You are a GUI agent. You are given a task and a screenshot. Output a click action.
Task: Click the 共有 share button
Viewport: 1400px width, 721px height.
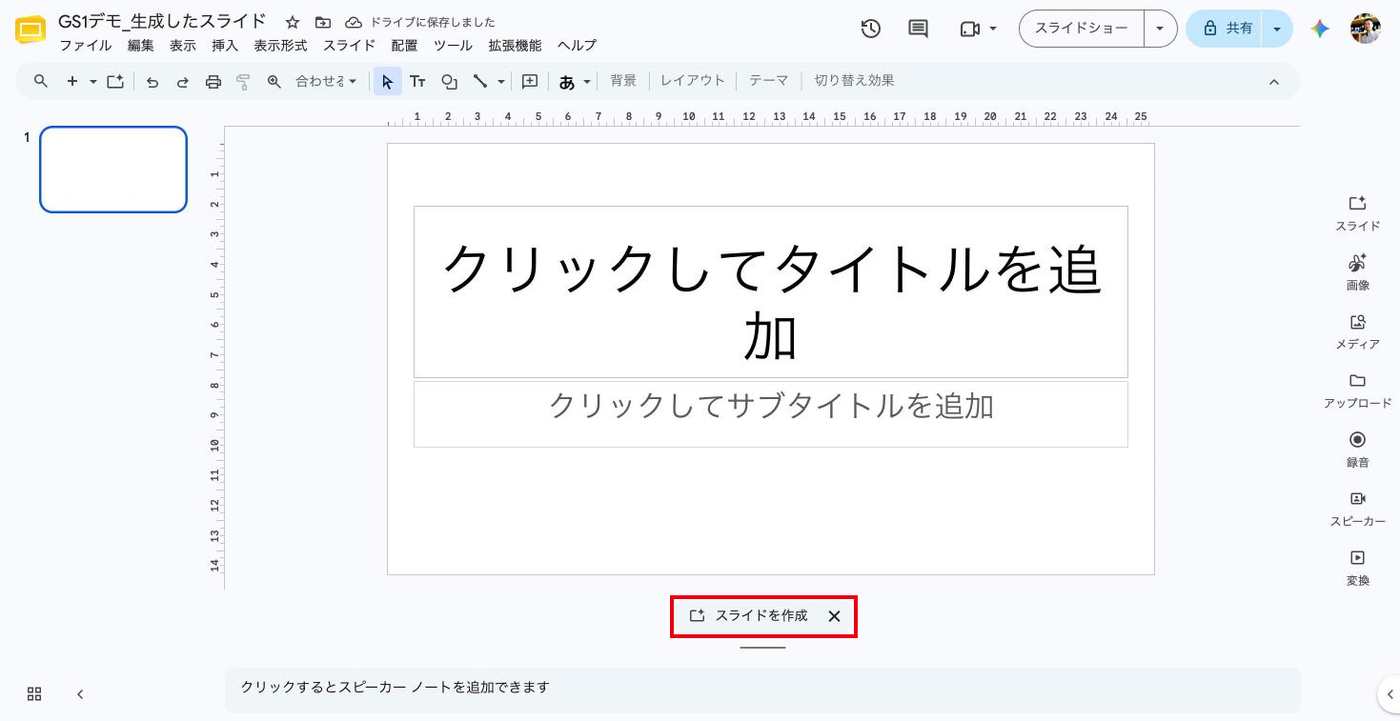1225,29
